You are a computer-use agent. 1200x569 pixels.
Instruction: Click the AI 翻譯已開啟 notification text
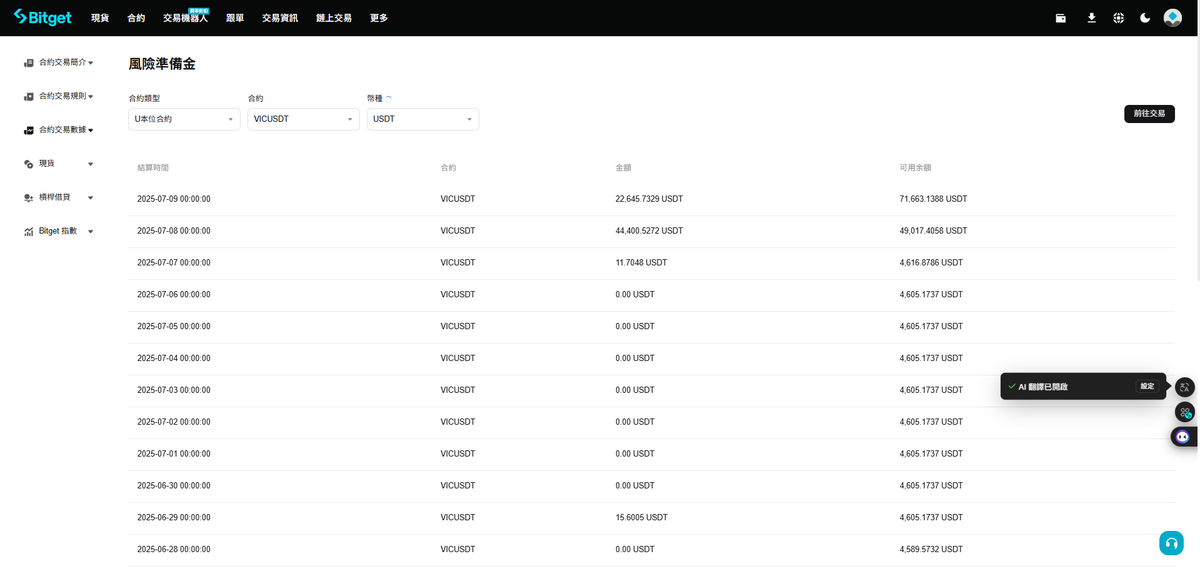point(1043,386)
